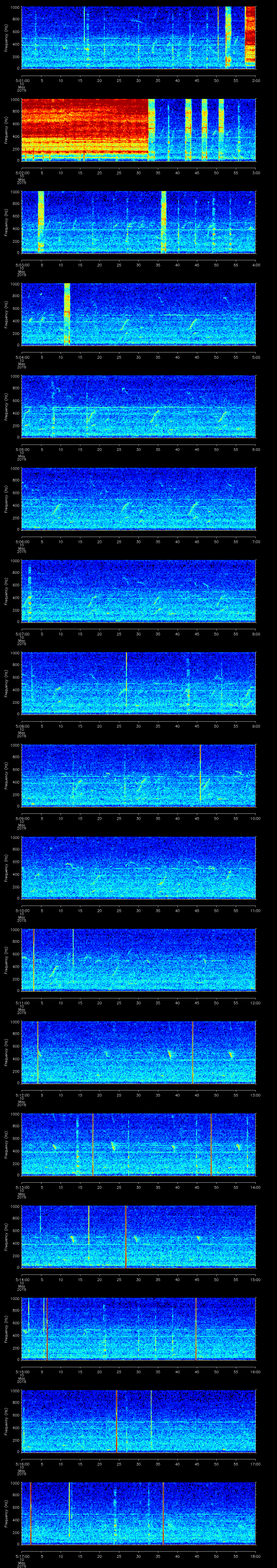Viewport: 277px width, 1568px height.
Task: Click the spectrogram plot beginning at 5:10:00
Action: tap(139, 868)
